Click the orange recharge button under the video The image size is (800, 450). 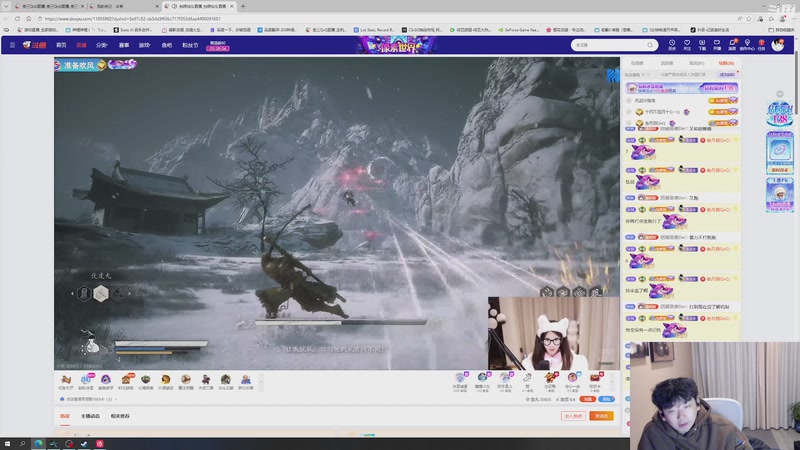(x=588, y=399)
